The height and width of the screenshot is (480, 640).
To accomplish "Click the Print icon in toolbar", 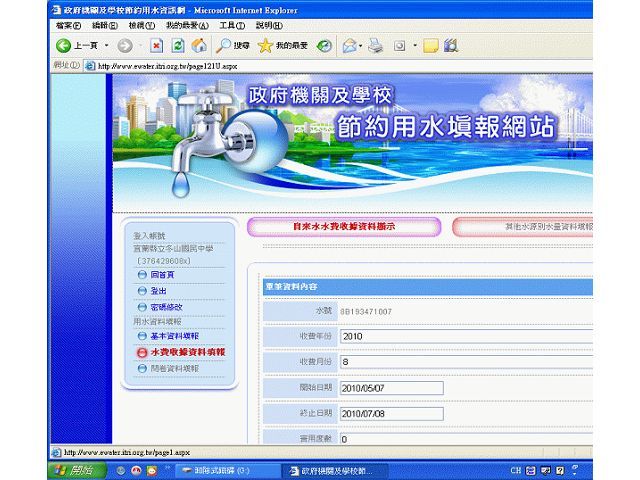I will (375, 46).
